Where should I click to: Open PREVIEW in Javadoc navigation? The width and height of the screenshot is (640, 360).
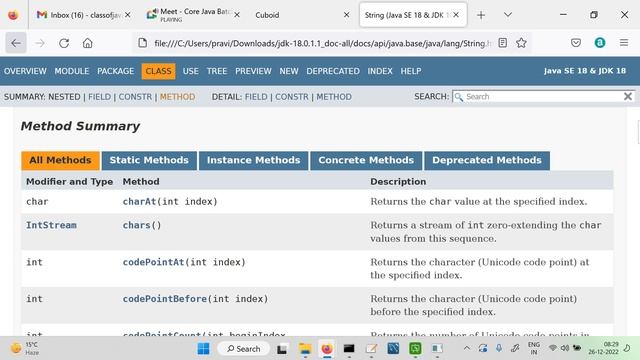click(x=253, y=71)
